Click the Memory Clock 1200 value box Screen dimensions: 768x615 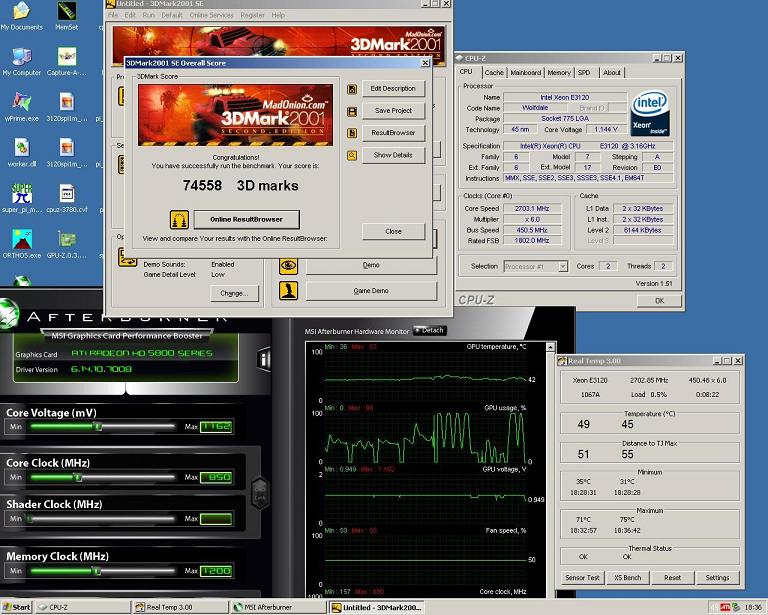216,570
